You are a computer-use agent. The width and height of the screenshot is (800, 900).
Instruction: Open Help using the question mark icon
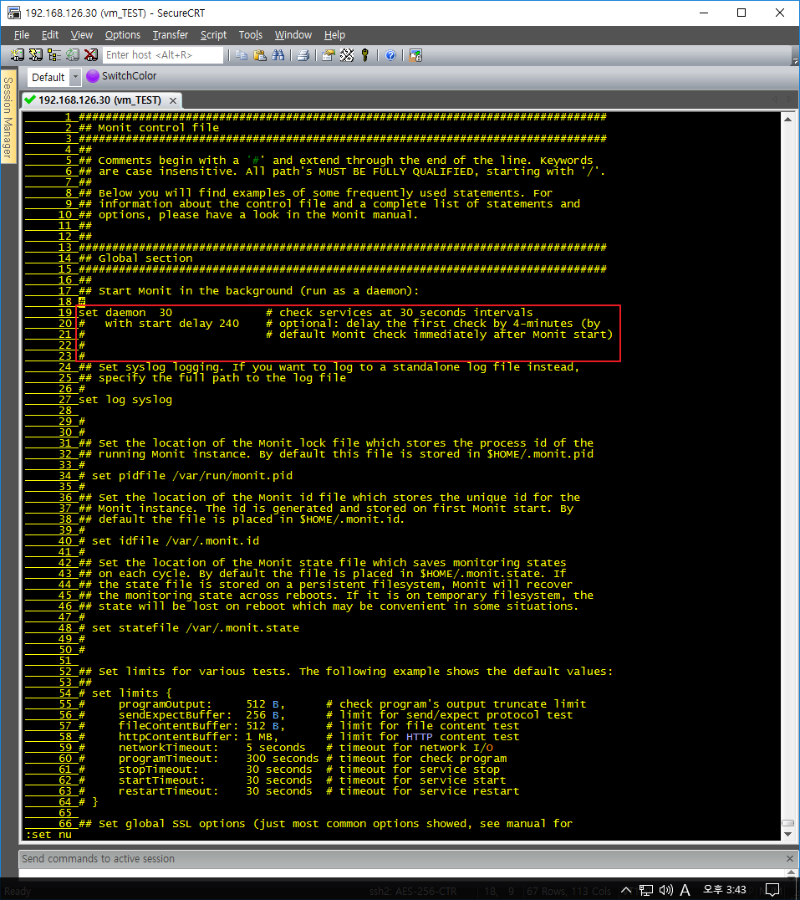[x=390, y=55]
